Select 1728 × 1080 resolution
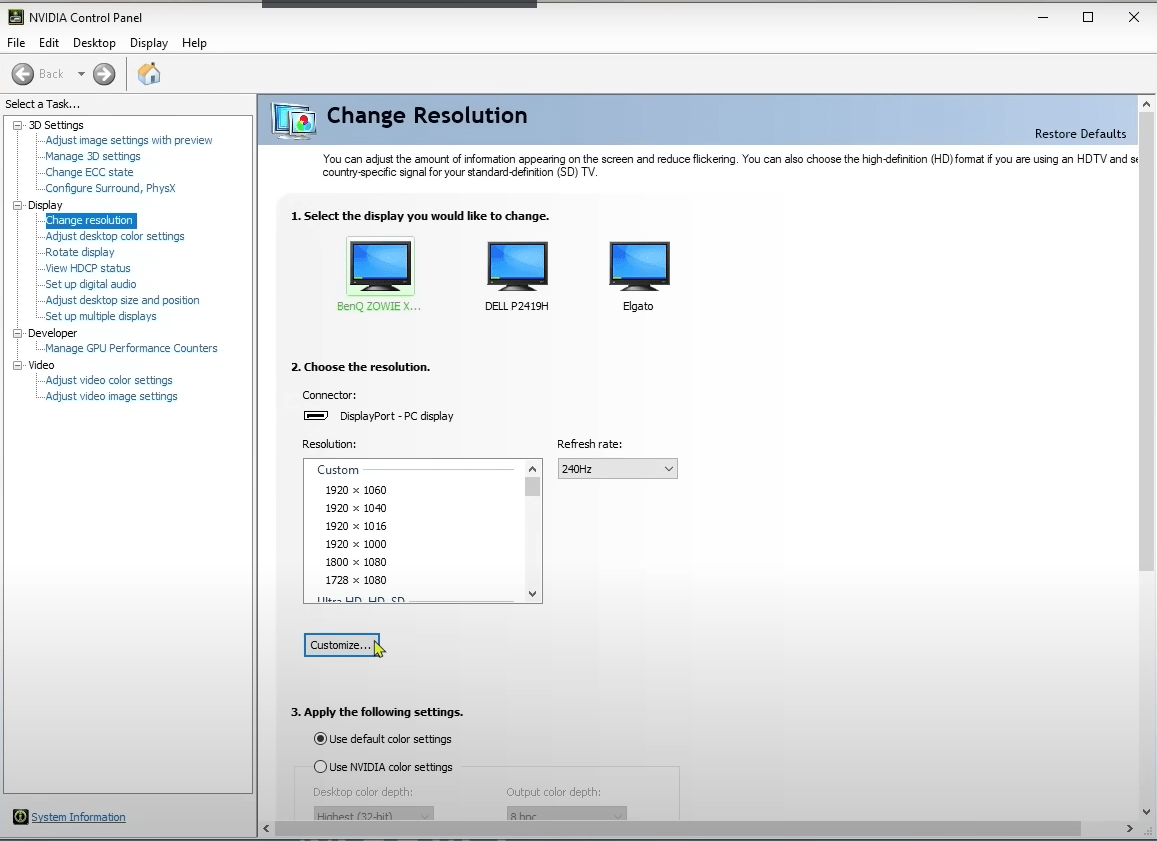The width and height of the screenshot is (1157, 841). coord(356,580)
